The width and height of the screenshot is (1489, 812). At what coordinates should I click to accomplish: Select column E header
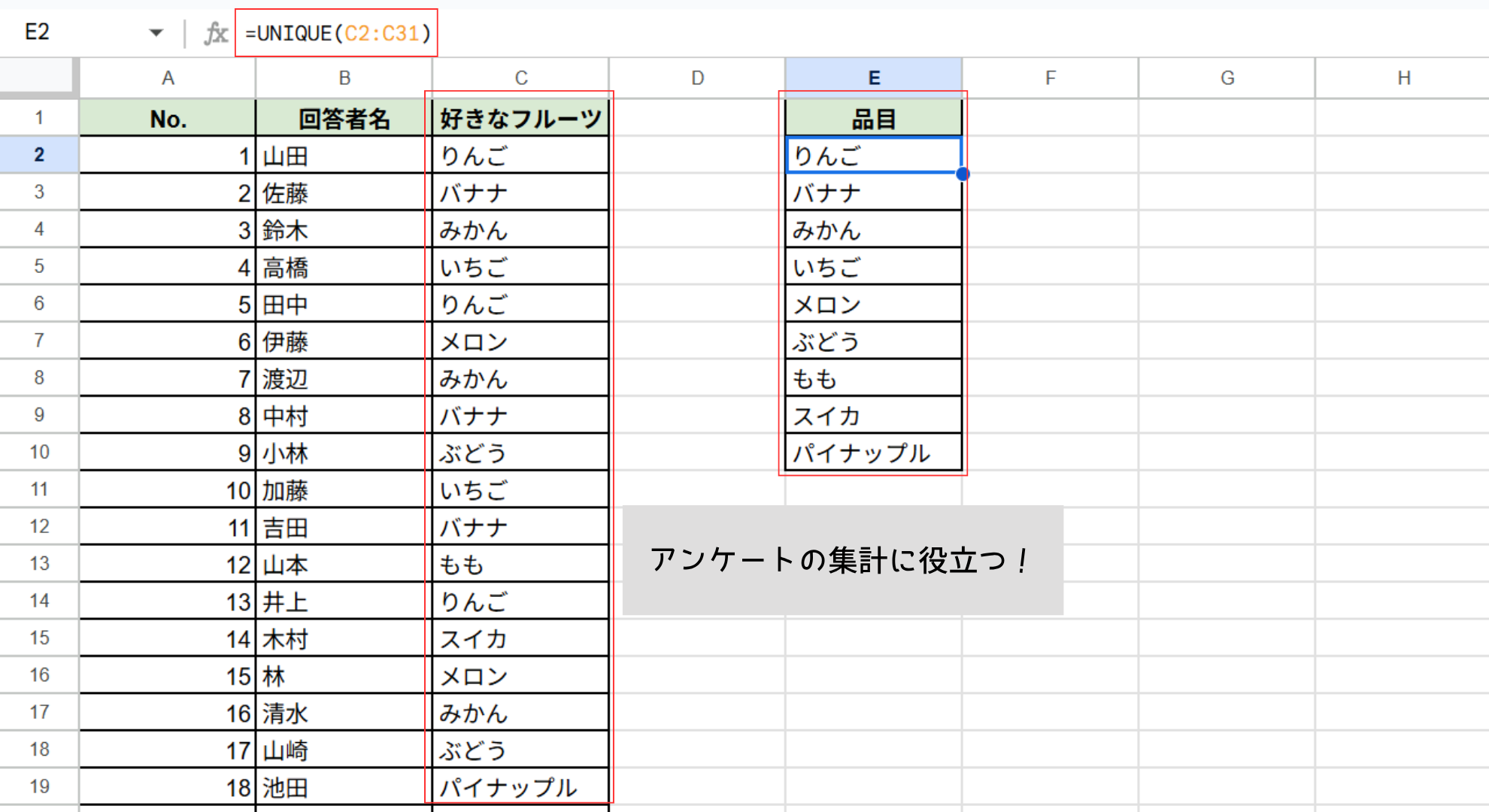[x=874, y=78]
